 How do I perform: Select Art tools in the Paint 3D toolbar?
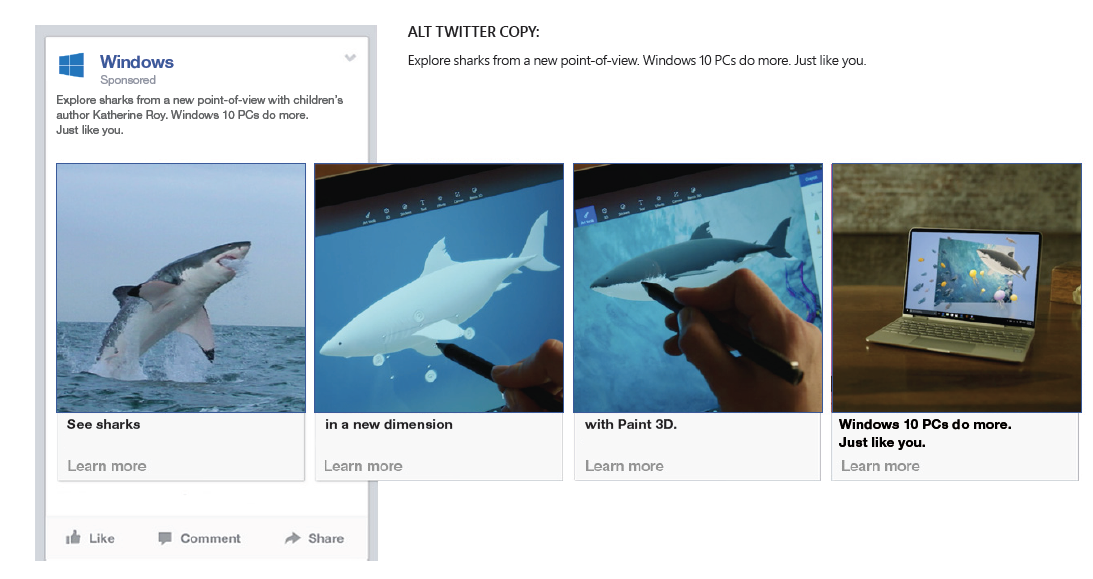click(x=368, y=215)
